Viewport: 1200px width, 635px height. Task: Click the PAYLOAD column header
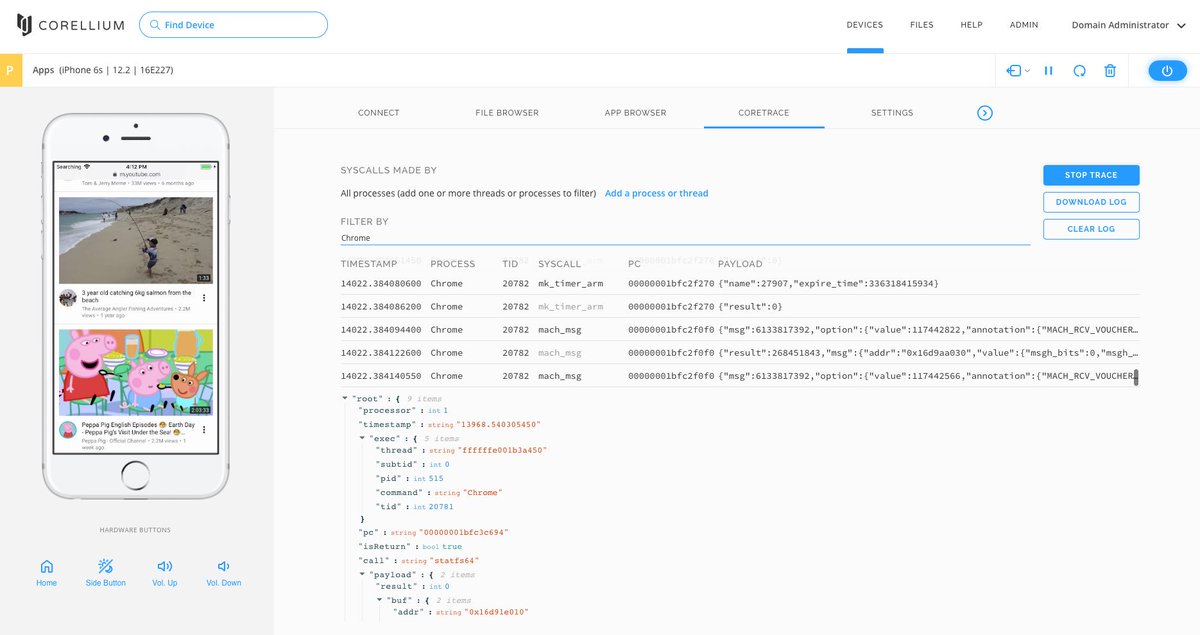(x=740, y=264)
